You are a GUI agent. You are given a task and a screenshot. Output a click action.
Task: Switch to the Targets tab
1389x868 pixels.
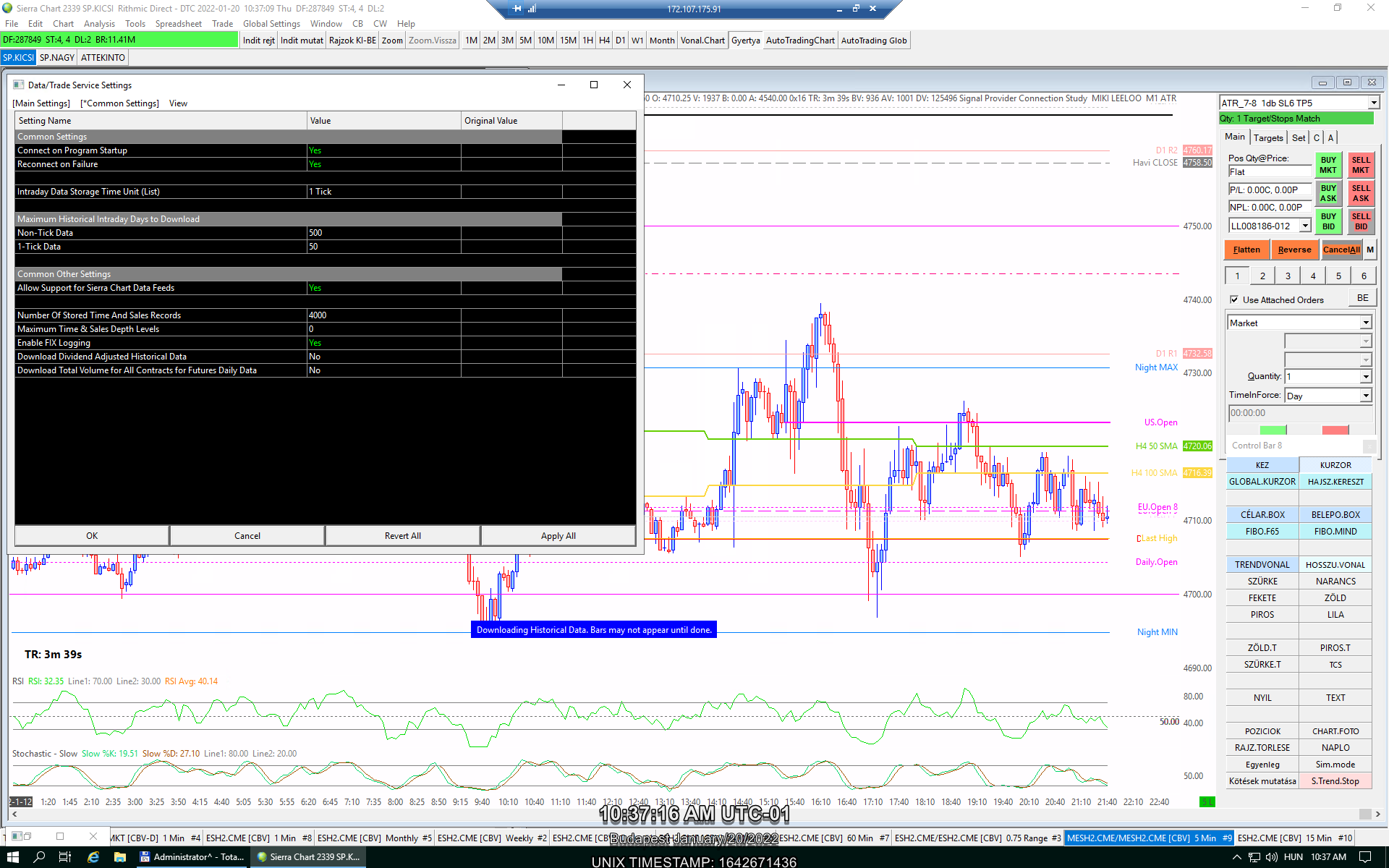tap(1267, 137)
